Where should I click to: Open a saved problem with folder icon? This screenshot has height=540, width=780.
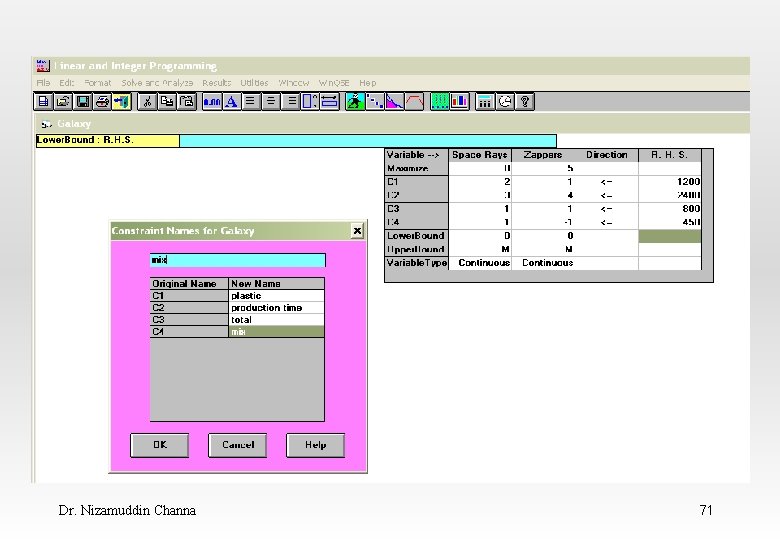click(x=63, y=101)
